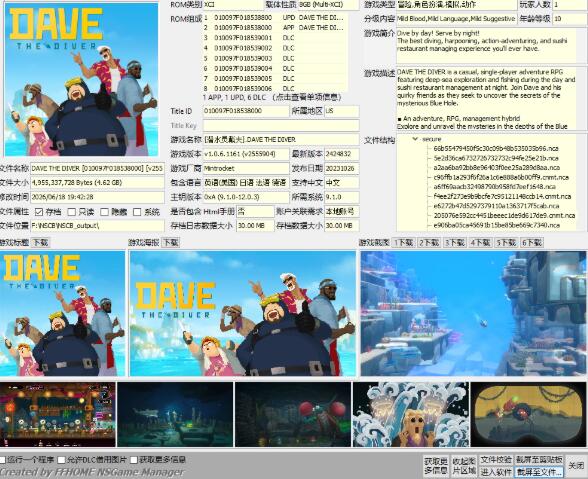
Task: Click the 5下载 screenshot button
Action: [x=506, y=243]
